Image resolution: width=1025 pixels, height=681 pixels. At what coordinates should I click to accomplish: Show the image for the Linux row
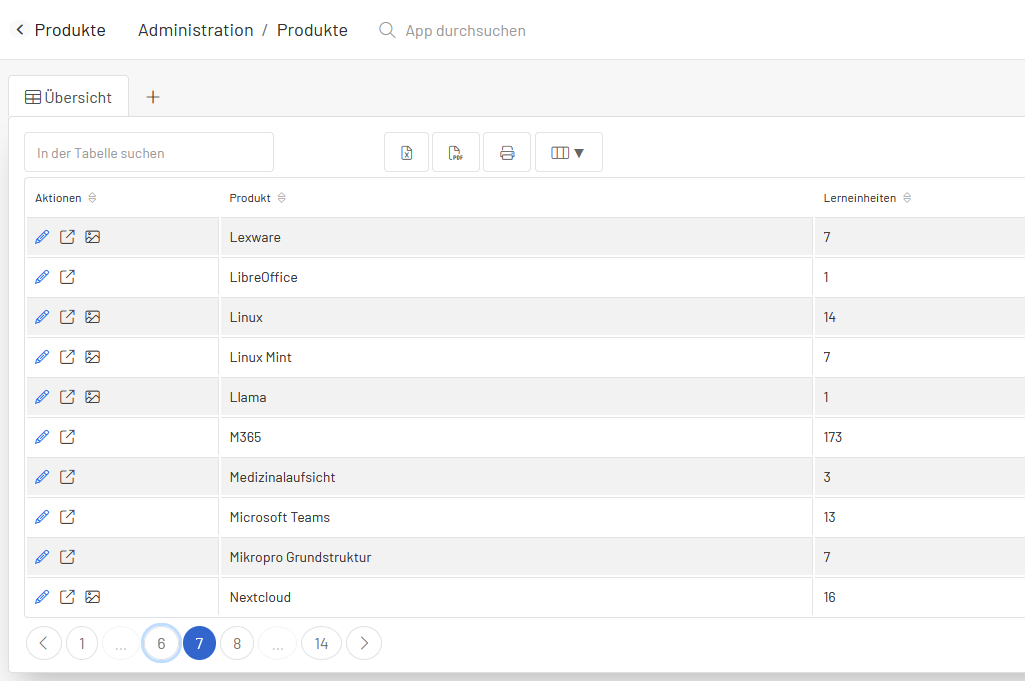pyautogui.click(x=93, y=317)
